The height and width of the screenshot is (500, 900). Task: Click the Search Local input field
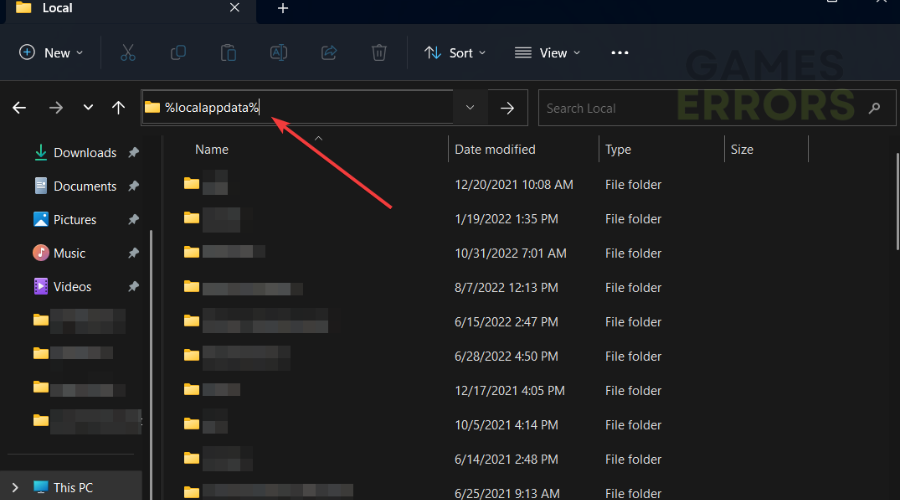(x=700, y=108)
